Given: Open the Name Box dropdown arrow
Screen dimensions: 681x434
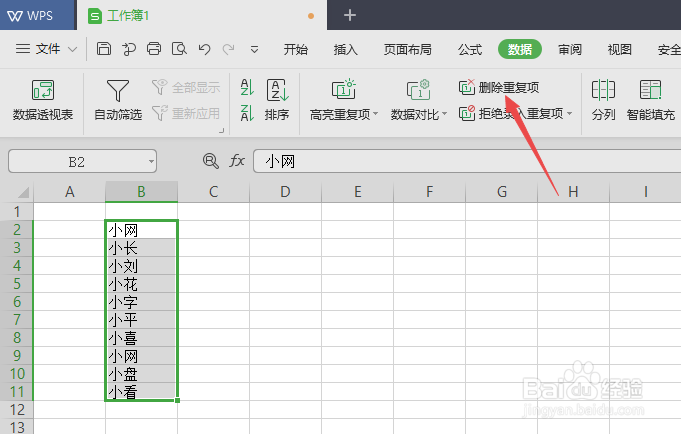Looking at the screenshot, I should (x=151, y=162).
